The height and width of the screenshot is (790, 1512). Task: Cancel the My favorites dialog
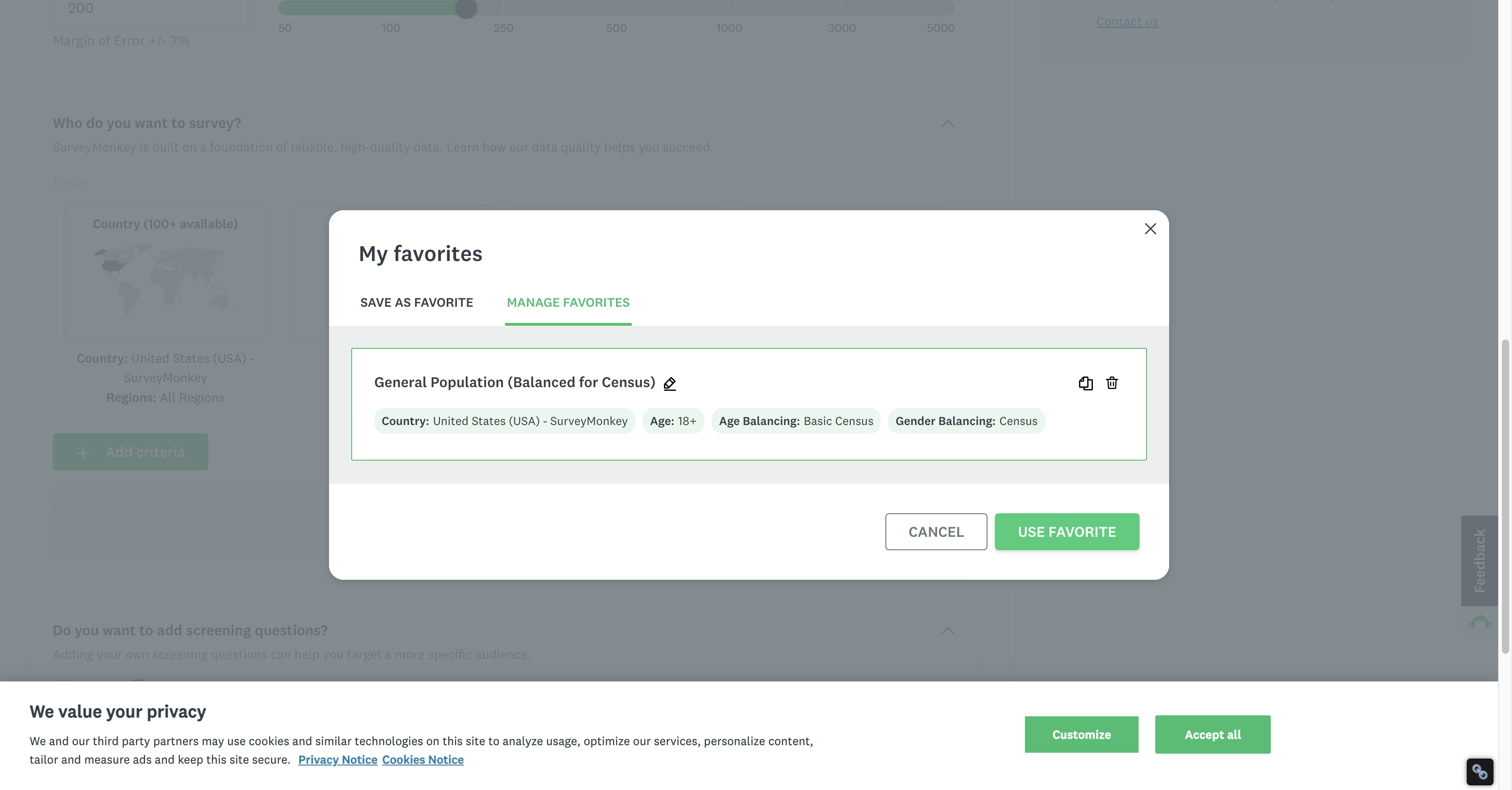[936, 532]
